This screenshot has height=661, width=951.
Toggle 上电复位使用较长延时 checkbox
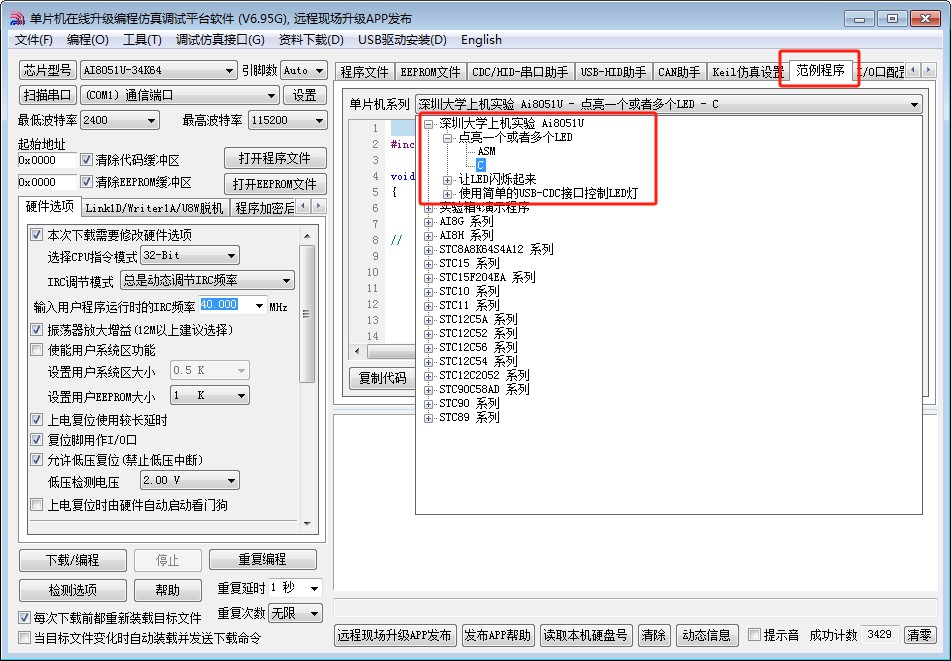coord(37,420)
